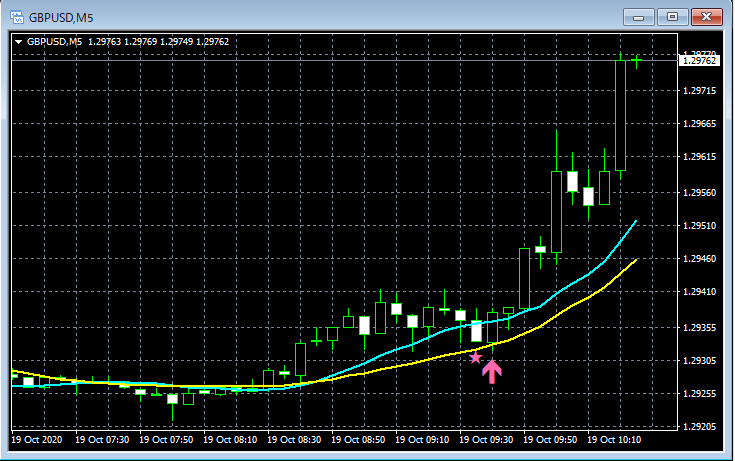The width and height of the screenshot is (735, 461).
Task: Click price scale value 1.29665
Action: [x=699, y=124]
